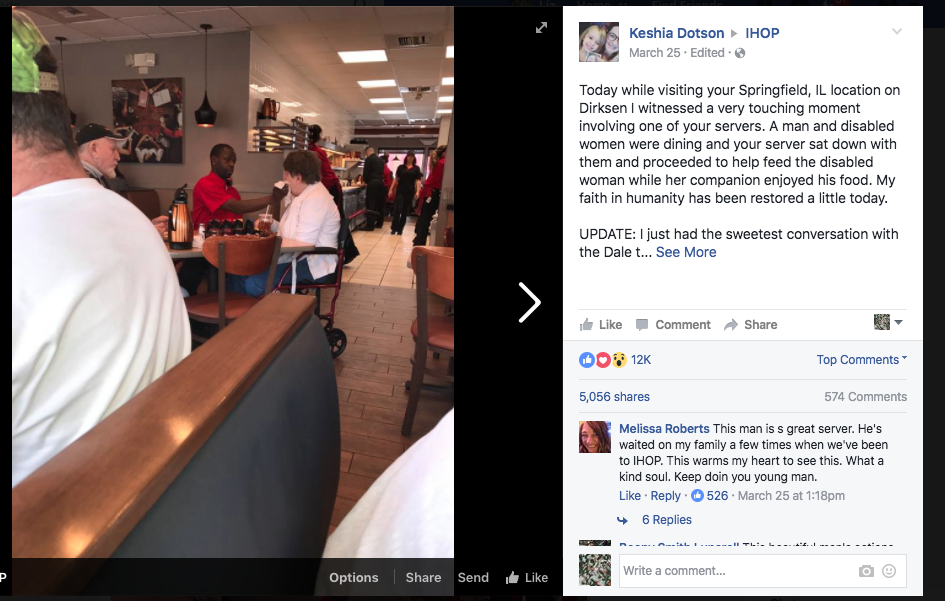Viewport: 945px width, 601px height.
Task: Expand photo to fullscreen with arrows icon
Action: coord(541,28)
